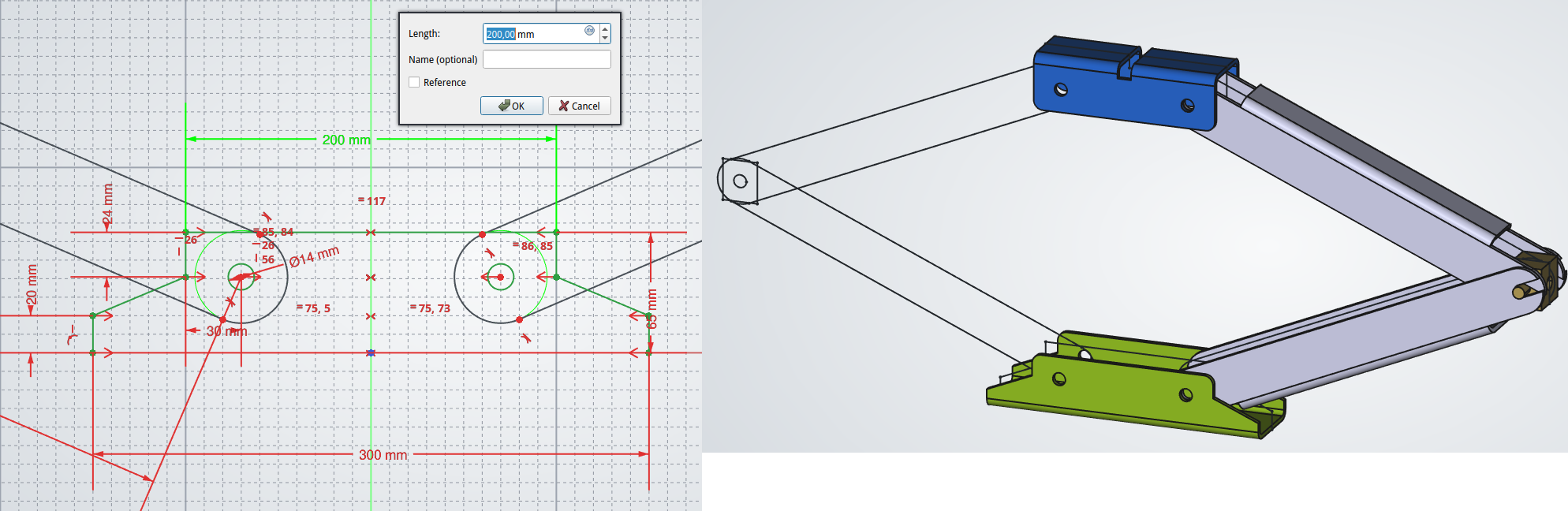Image resolution: width=1568 pixels, height=511 pixels.
Task: Select the 300 mm dimension label
Action: 383,455
